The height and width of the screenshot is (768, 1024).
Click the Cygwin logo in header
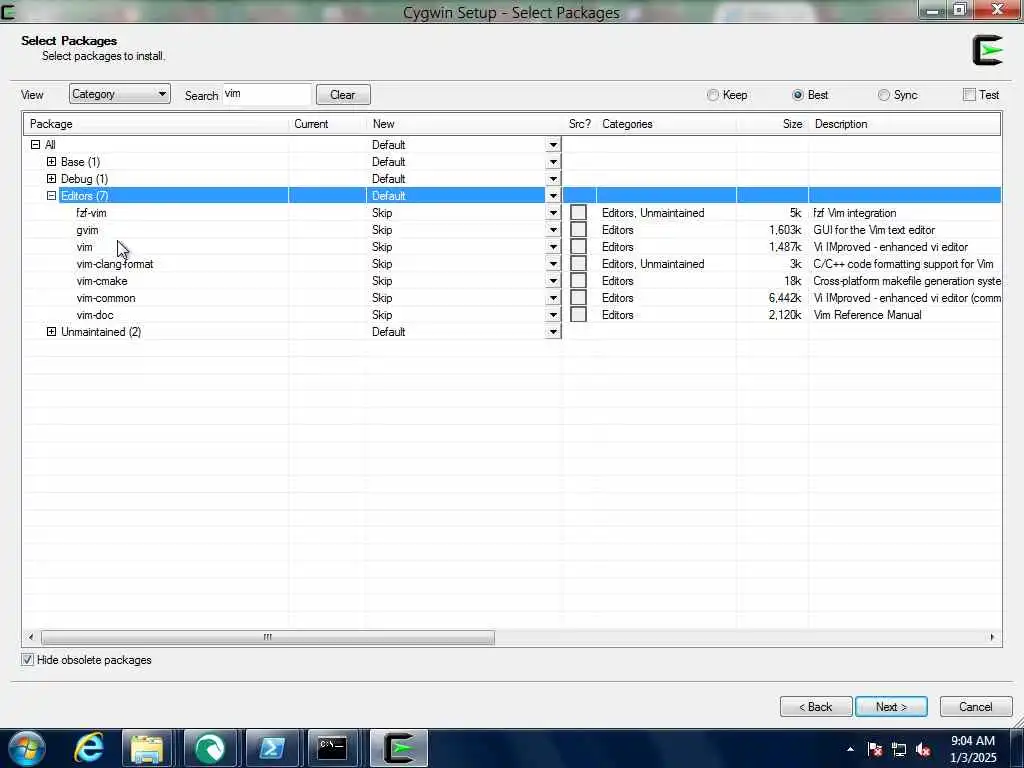(987, 50)
